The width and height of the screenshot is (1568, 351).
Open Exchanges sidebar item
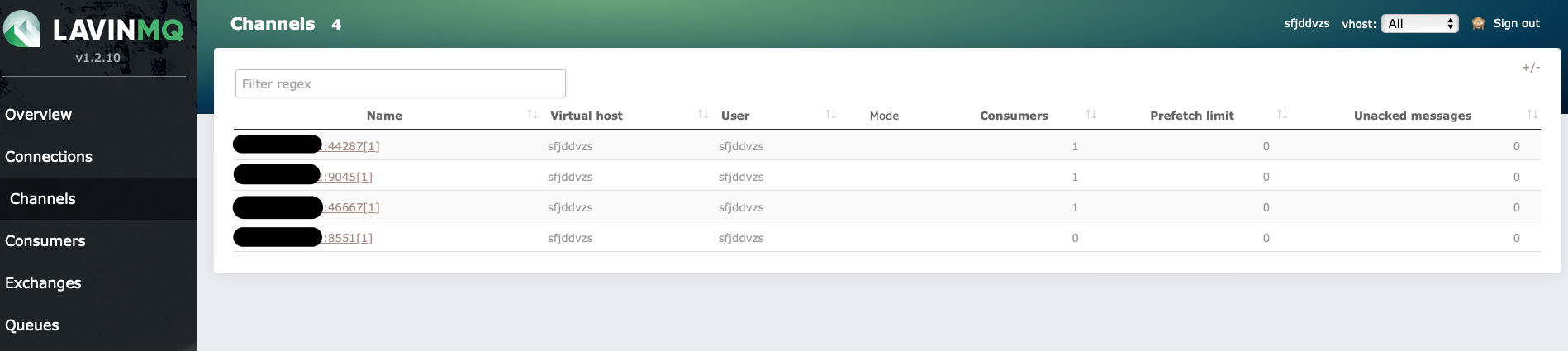(x=43, y=283)
